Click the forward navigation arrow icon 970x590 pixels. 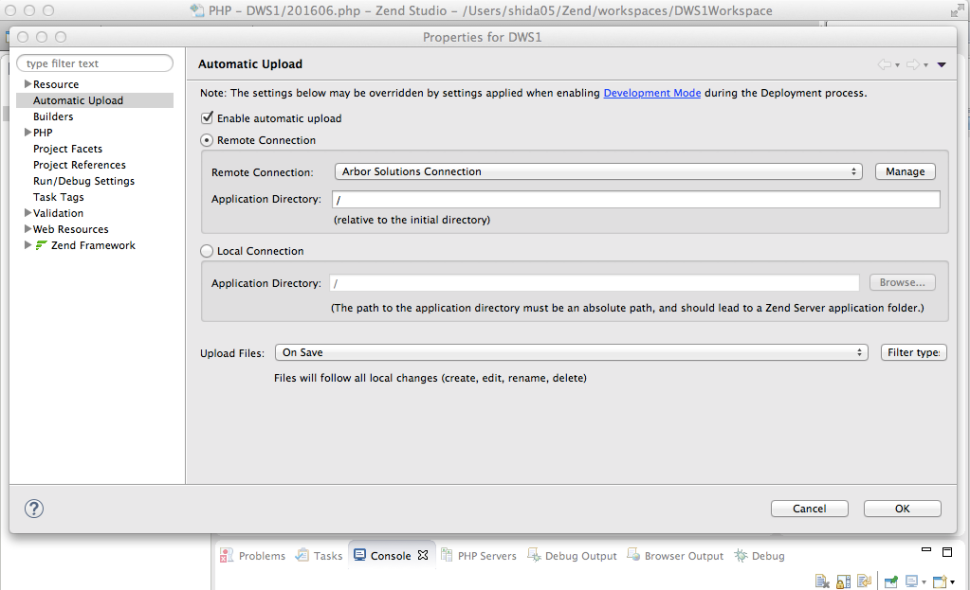pos(913,64)
